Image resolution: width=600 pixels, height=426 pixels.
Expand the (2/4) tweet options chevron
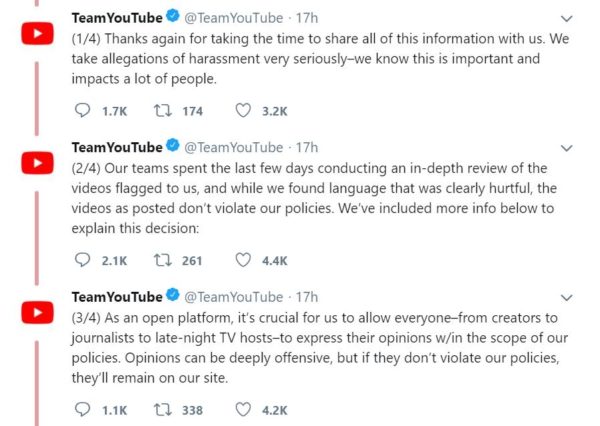click(567, 148)
